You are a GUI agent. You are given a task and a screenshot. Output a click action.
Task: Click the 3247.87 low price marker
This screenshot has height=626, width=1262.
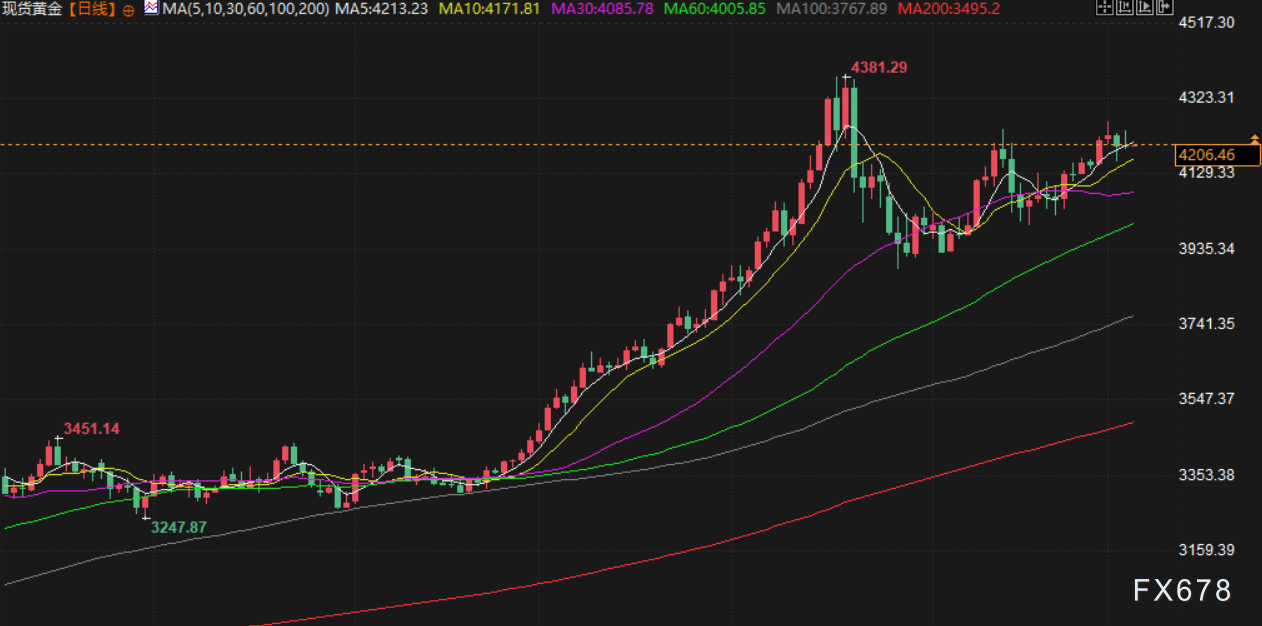(x=178, y=526)
